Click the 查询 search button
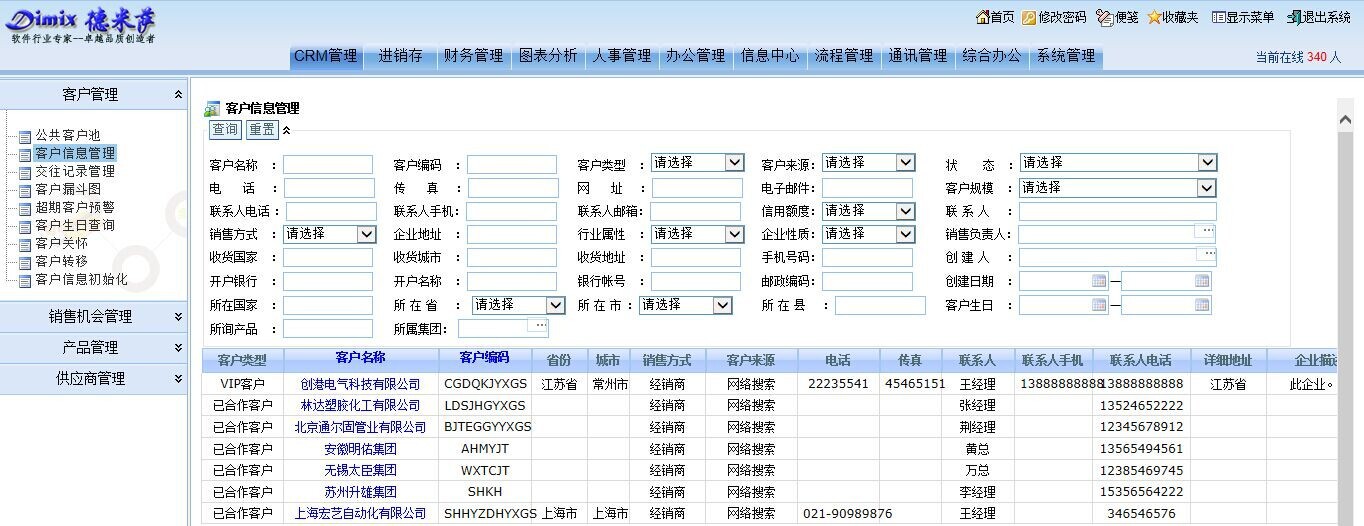Screen dimensions: 1364x526 click(x=225, y=130)
